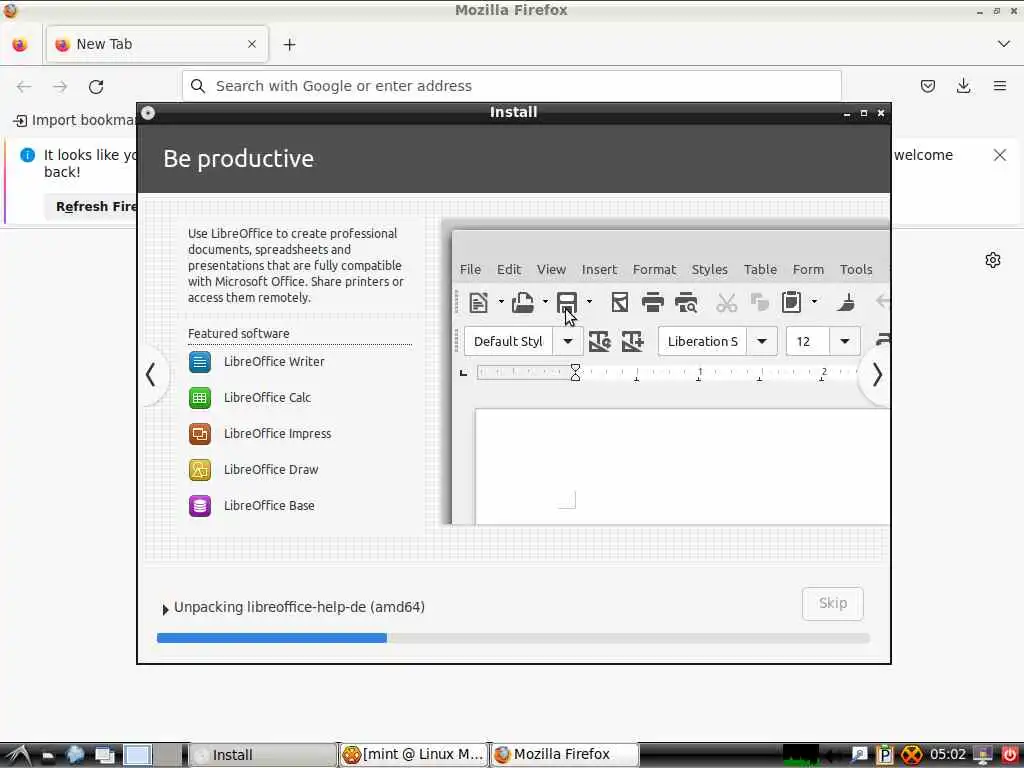Switch to Mozilla Firefox taskbar entry
Viewport: 1024px width, 768px height.
coord(564,755)
